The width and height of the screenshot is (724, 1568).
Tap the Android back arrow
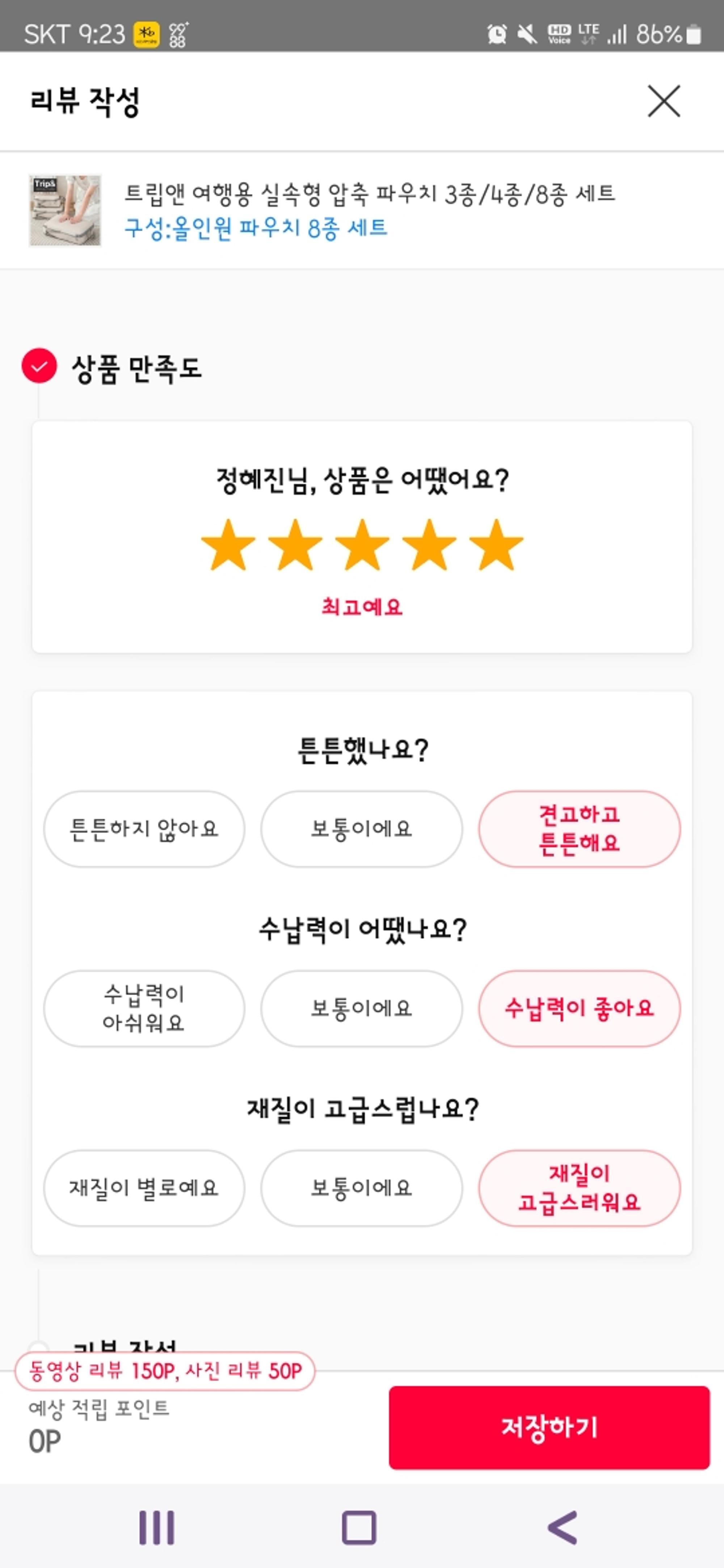coord(563,1527)
